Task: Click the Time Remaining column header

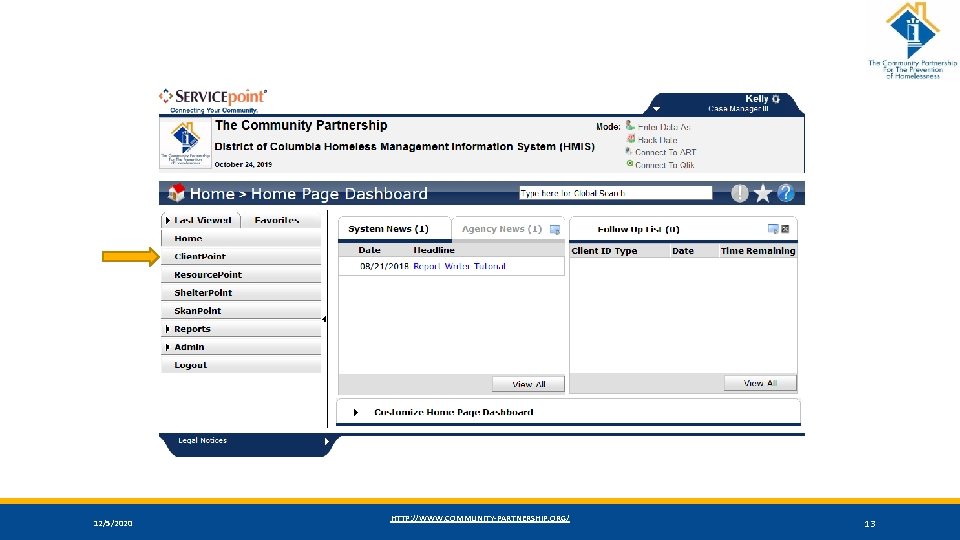Action: tap(757, 250)
